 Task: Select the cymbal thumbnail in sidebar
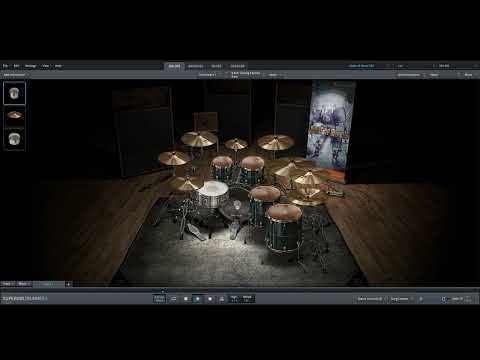14,115
